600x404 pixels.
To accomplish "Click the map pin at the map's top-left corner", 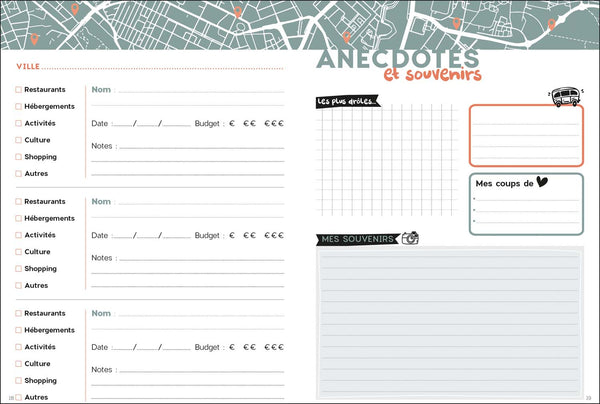I will tap(75, 9).
